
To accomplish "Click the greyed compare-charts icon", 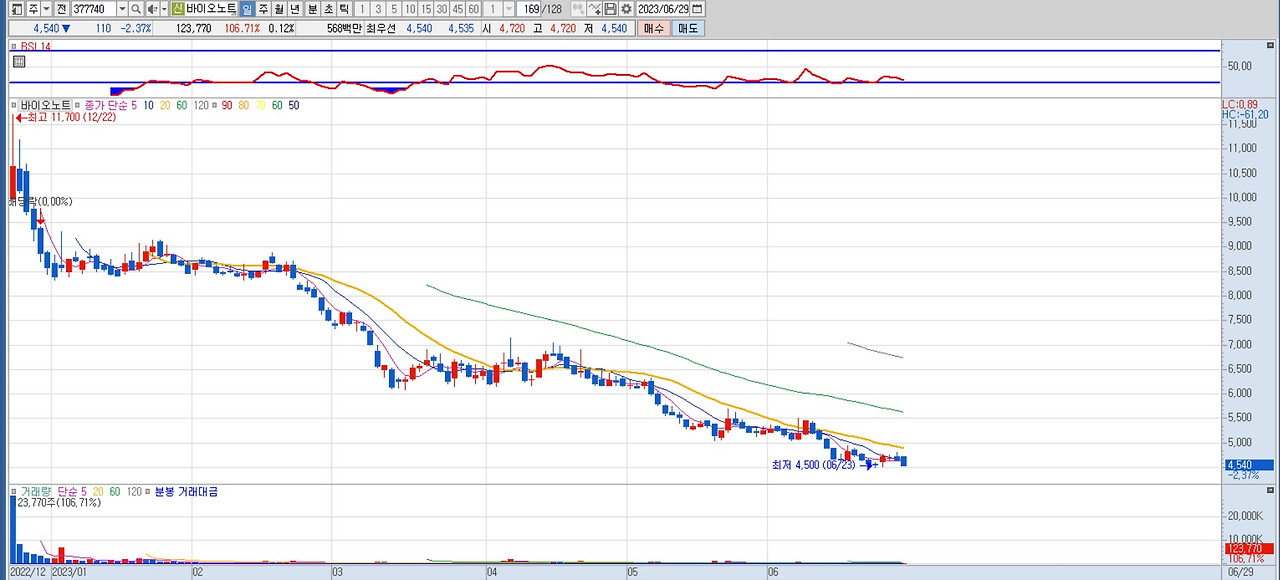I will pos(577,9).
